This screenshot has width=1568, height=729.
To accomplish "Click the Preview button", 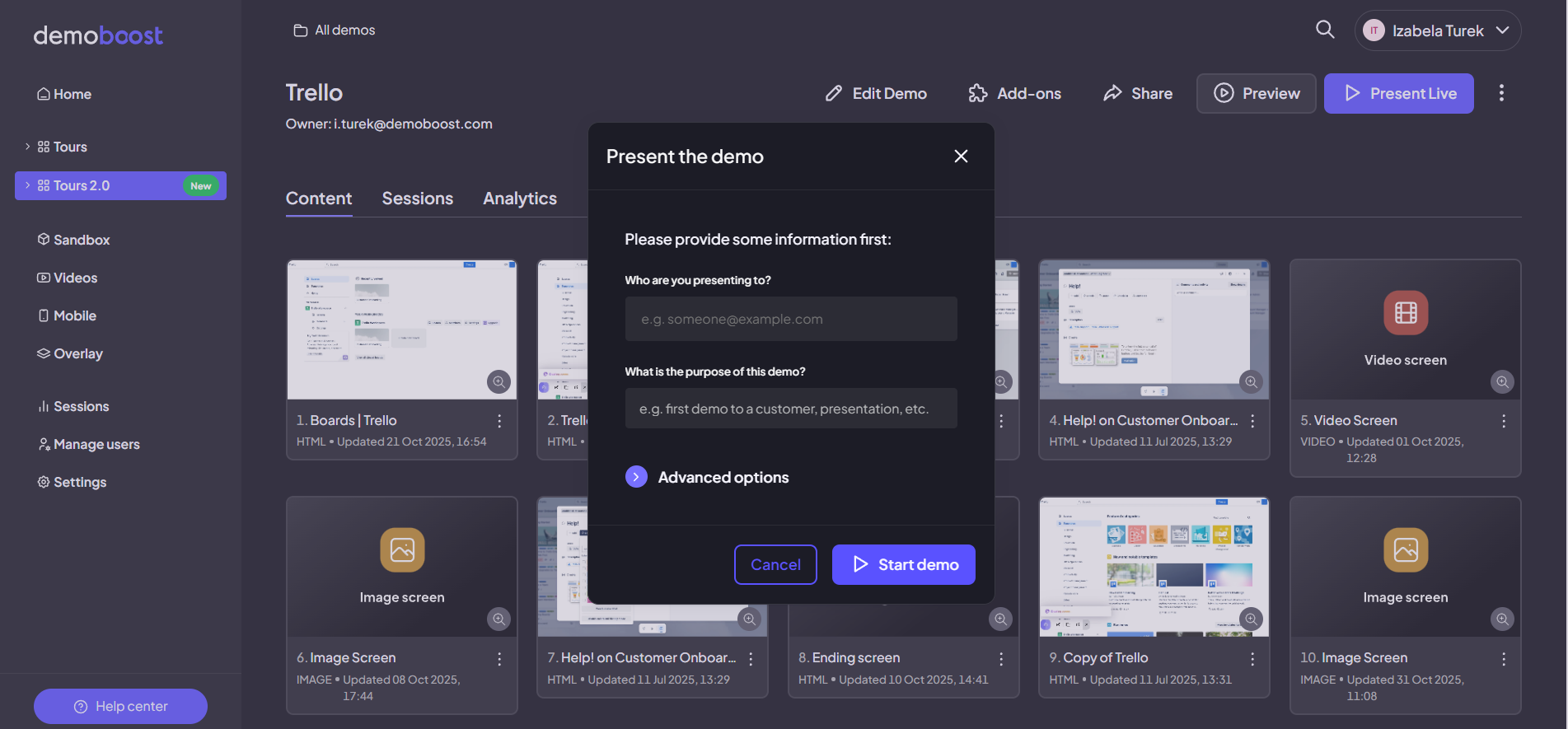I will tap(1256, 93).
